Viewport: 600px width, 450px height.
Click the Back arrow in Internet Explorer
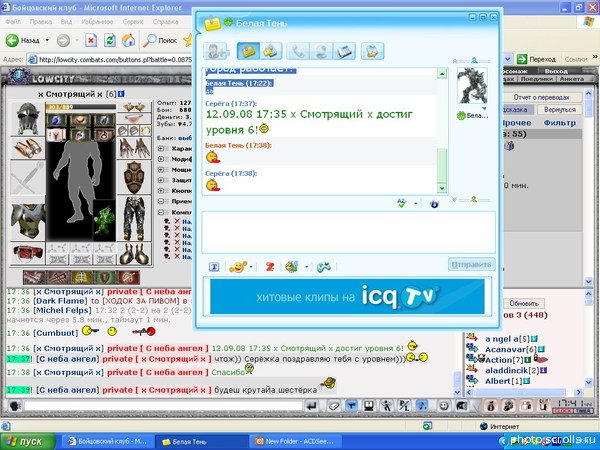pyautogui.click(x=12, y=40)
